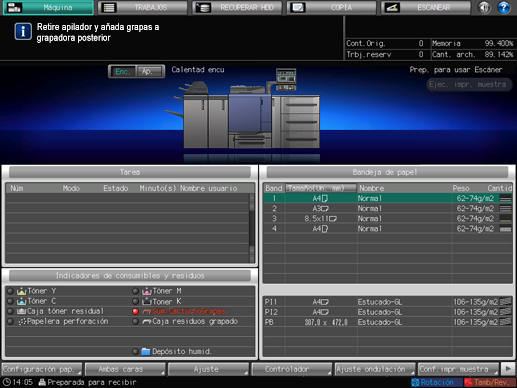Select the PB 307.0 x 472.0 row
The height and width of the screenshot is (388, 517).
(x=388, y=322)
